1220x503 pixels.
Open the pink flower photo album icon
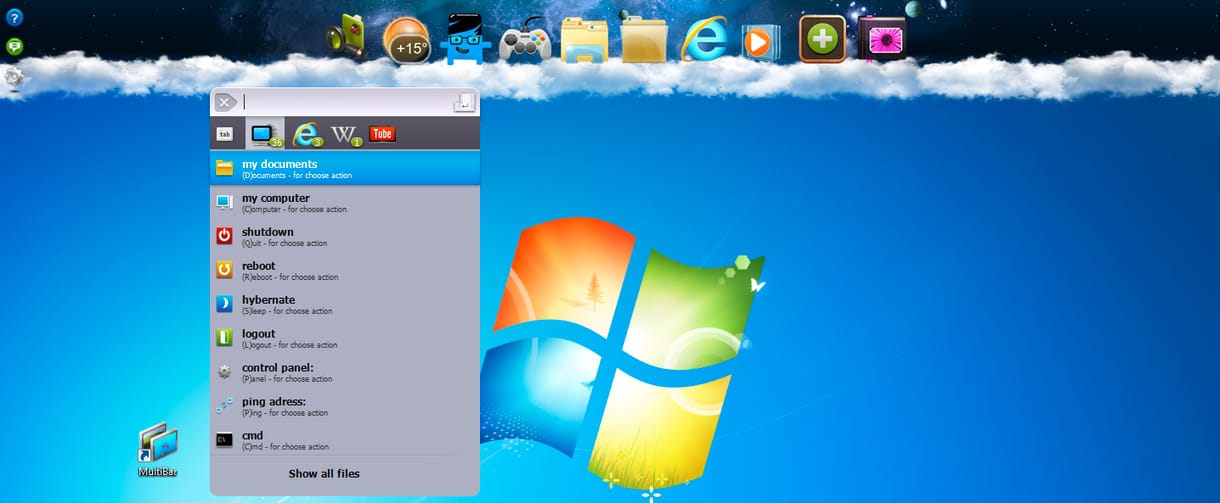click(x=883, y=39)
